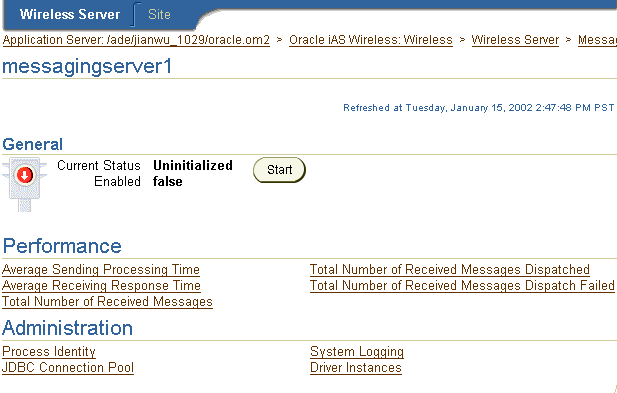Open the Site tab
Image resolution: width=617 pixels, height=393 pixels.
[x=159, y=15]
